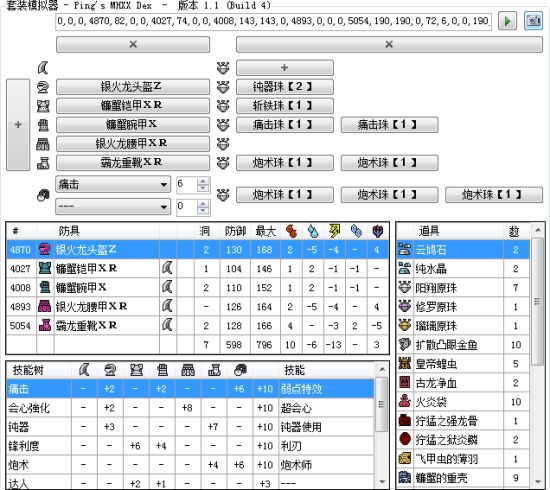The width and height of the screenshot is (550, 490).
Task: Click the stepper for talisman value 6
Action: click(203, 184)
